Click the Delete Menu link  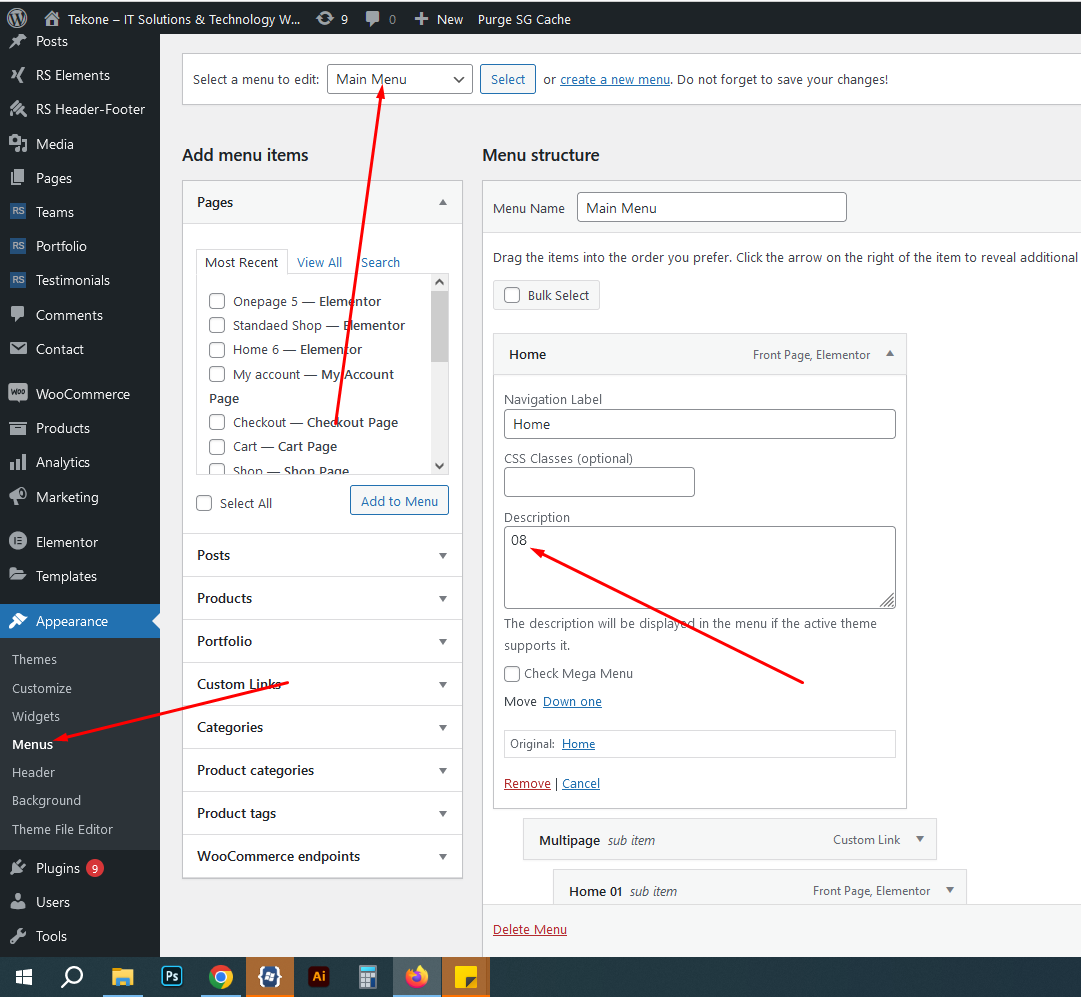529,929
